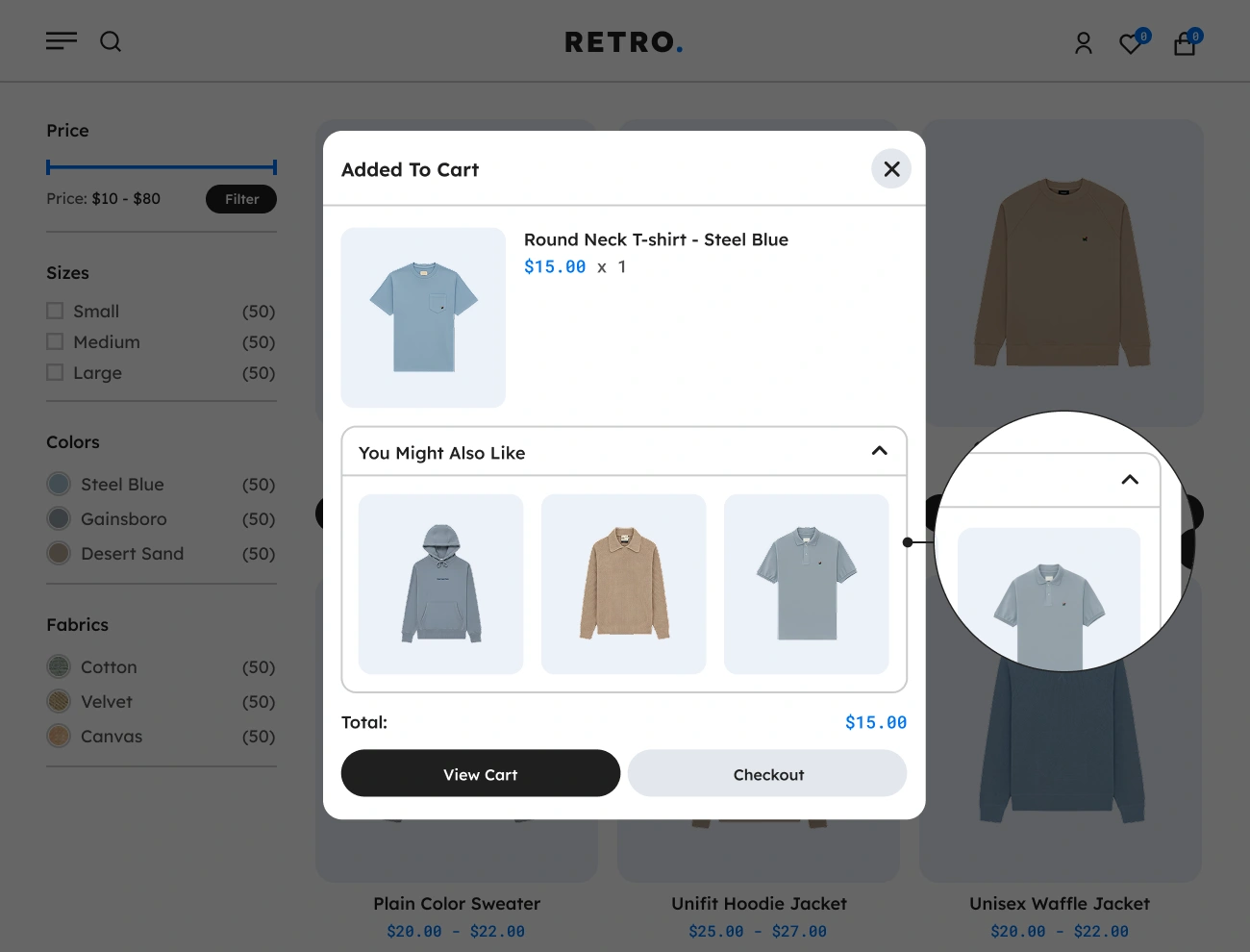1250x952 pixels.
Task: Open the tan sweater recommendation thumbnail
Action: [624, 584]
